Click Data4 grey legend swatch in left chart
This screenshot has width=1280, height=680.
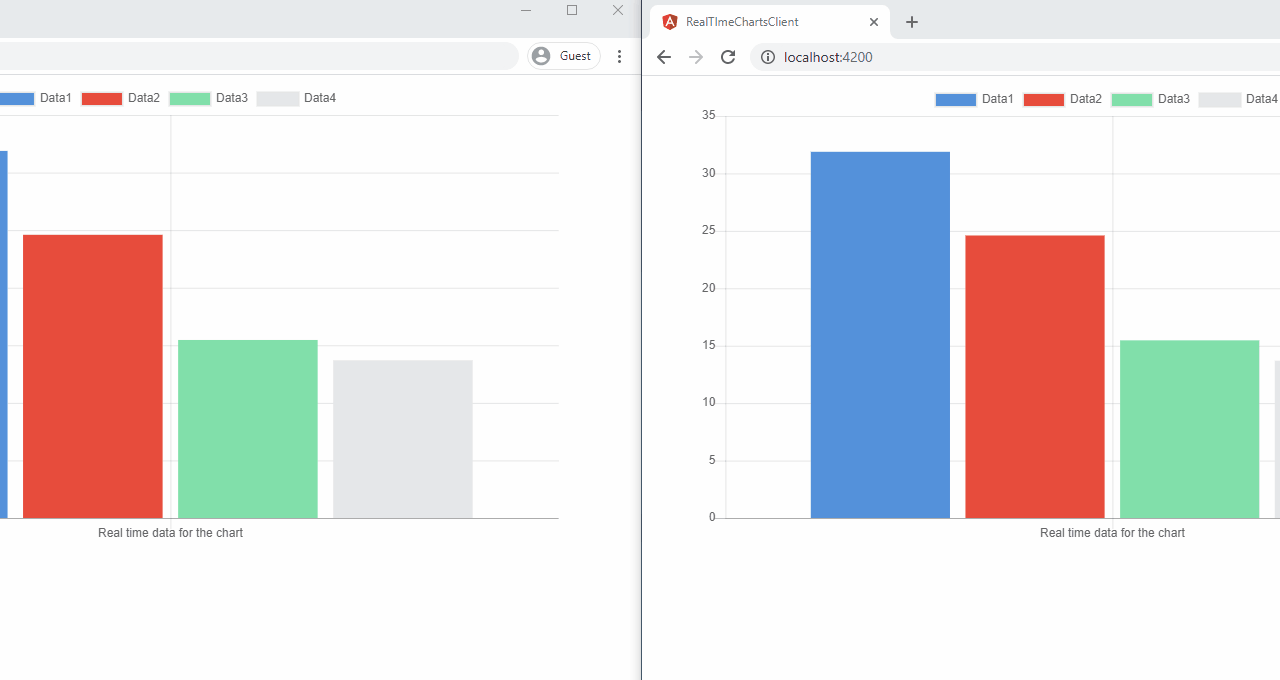(278, 98)
